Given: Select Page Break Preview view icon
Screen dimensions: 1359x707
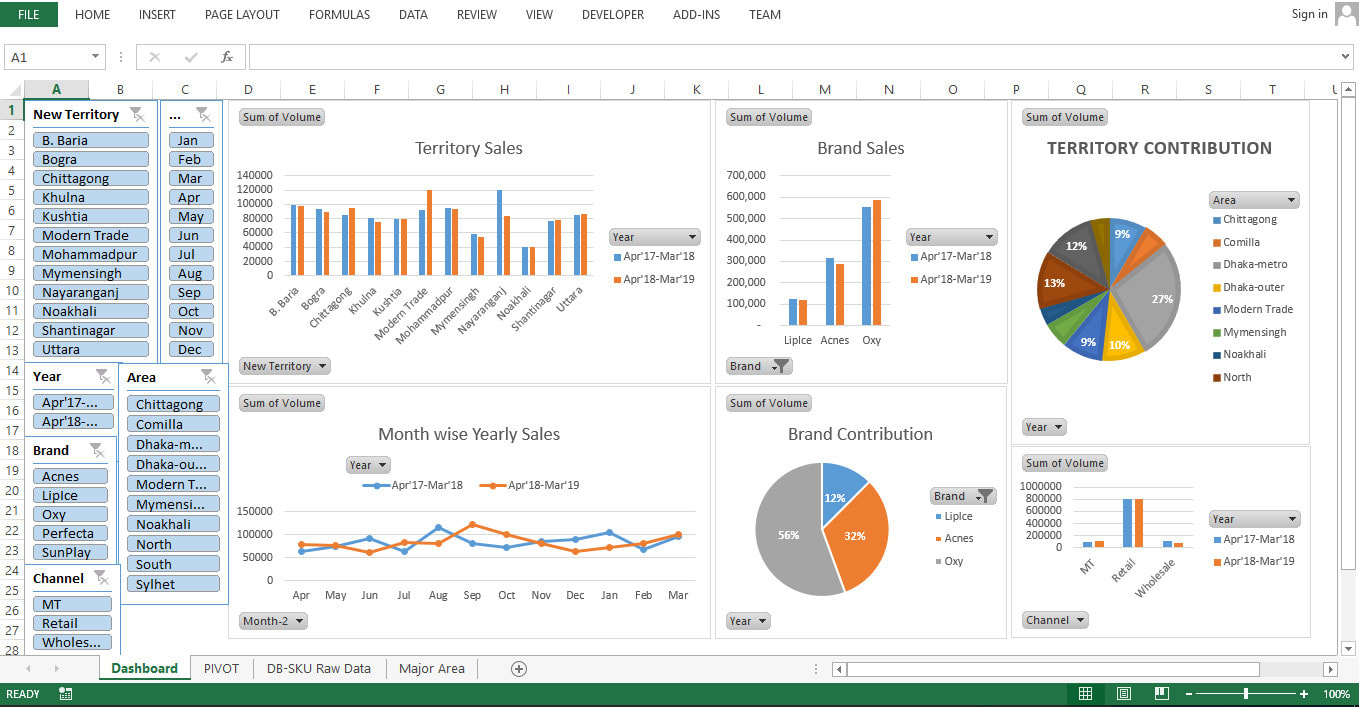Looking at the screenshot, I should [1161, 694].
